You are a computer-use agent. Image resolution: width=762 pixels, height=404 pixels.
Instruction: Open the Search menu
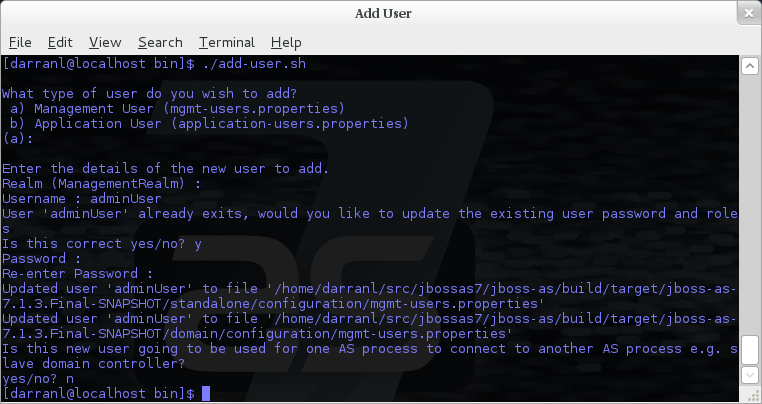[x=160, y=42]
